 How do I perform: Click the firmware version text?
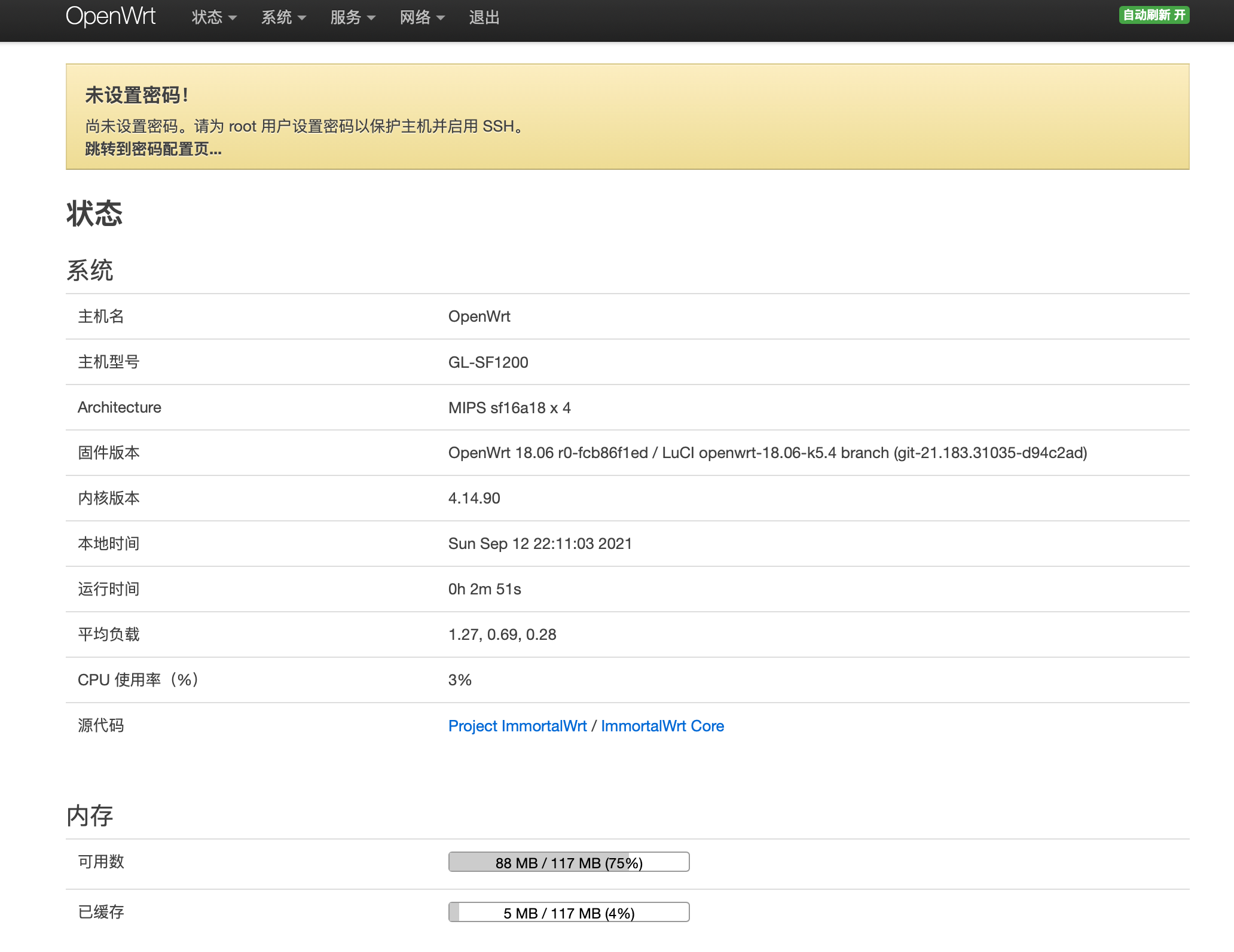(x=767, y=453)
